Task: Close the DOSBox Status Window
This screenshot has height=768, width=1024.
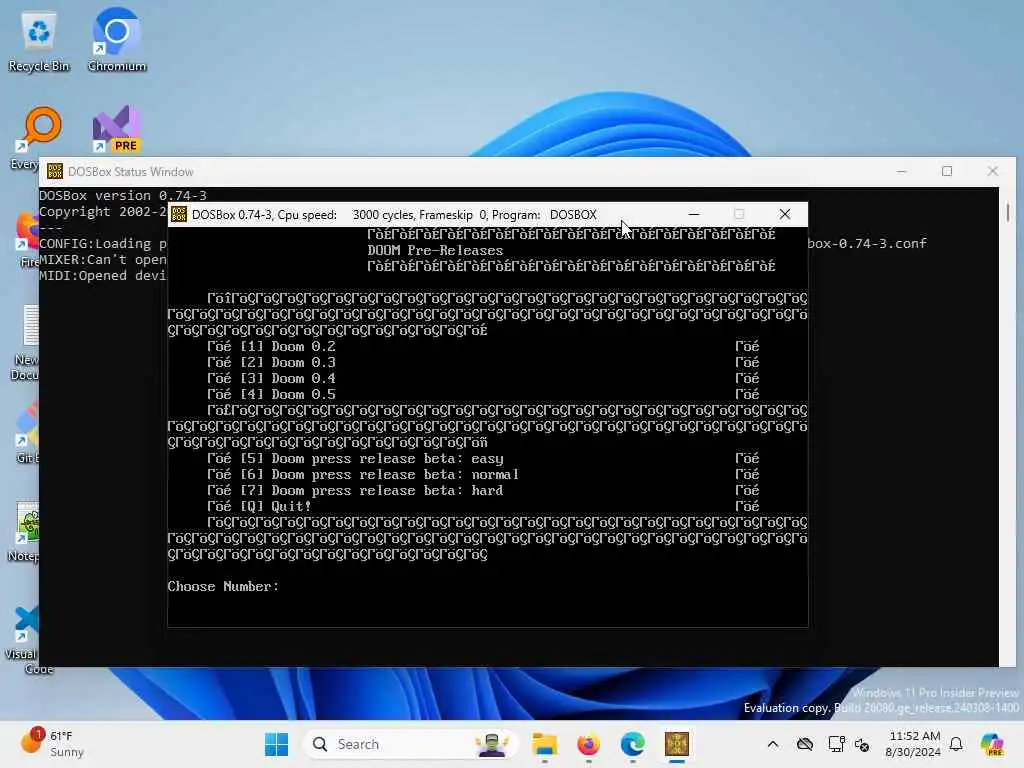Action: click(x=993, y=171)
